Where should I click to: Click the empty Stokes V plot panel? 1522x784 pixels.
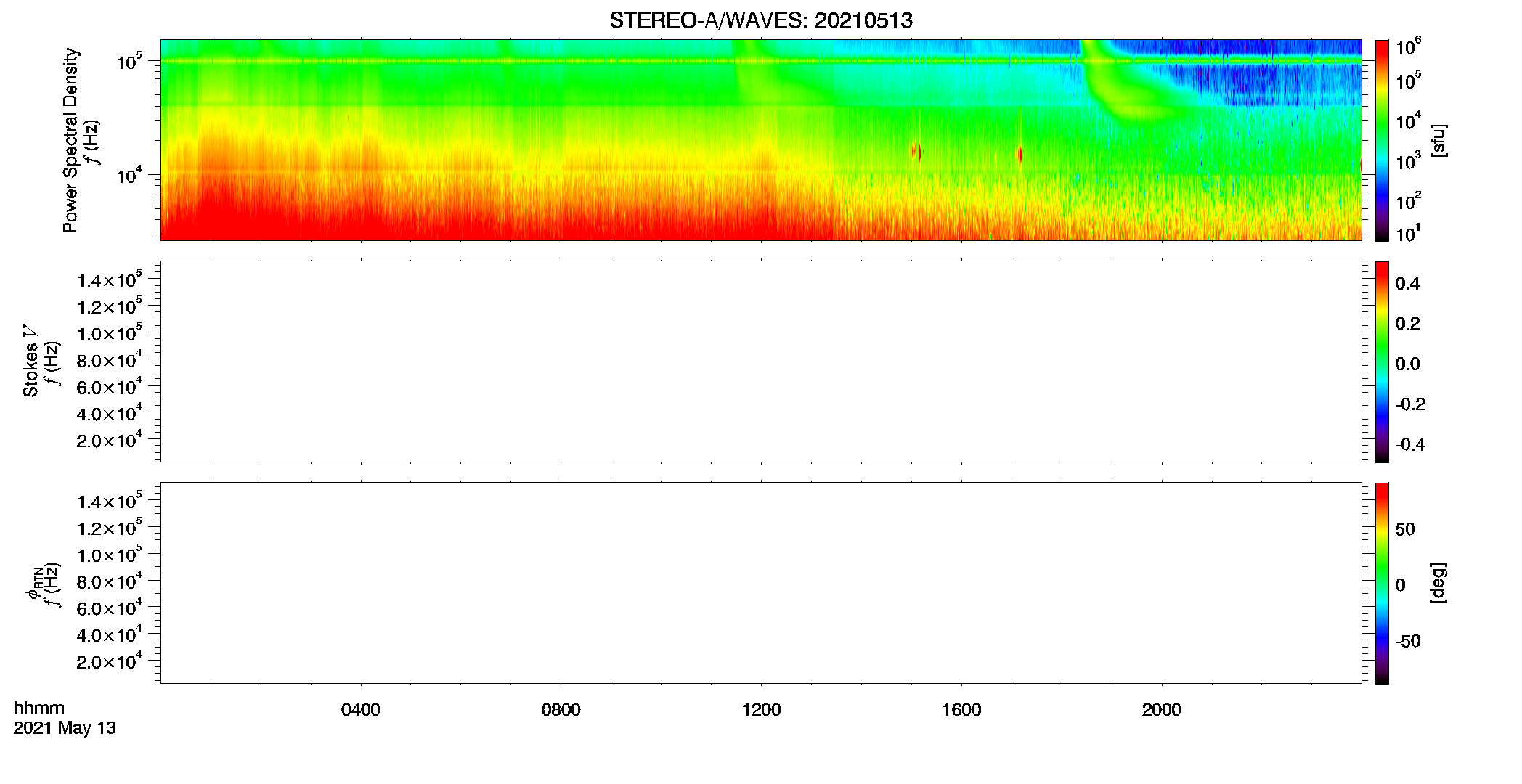point(761,362)
